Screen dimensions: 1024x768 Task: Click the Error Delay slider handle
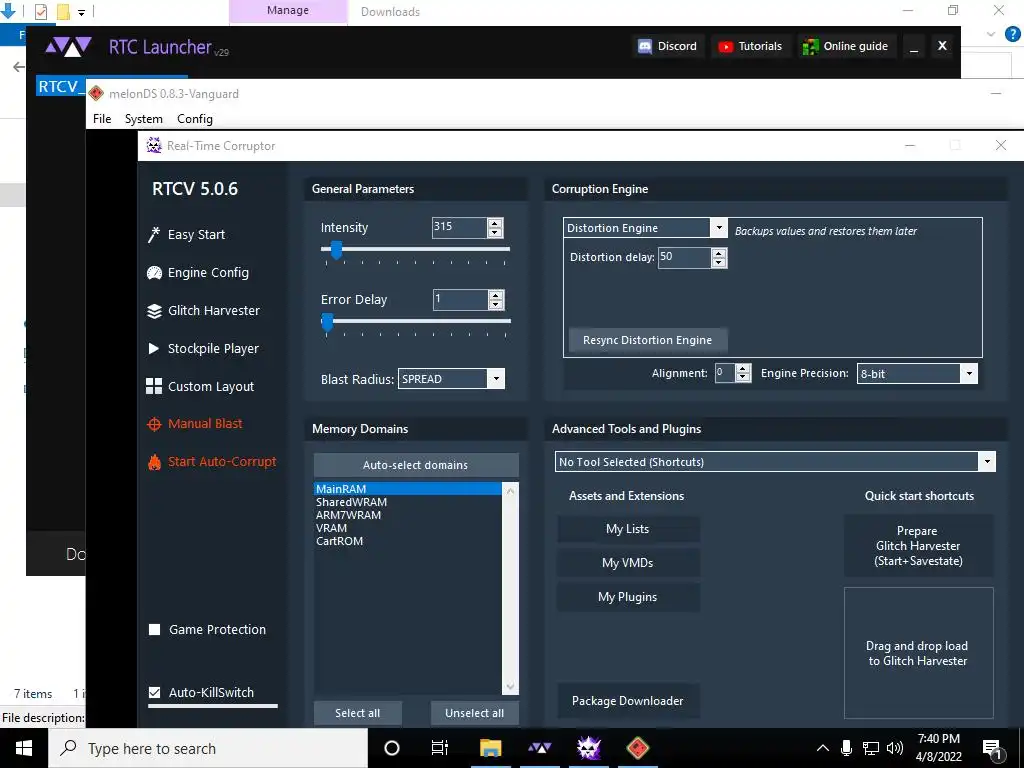(x=328, y=321)
